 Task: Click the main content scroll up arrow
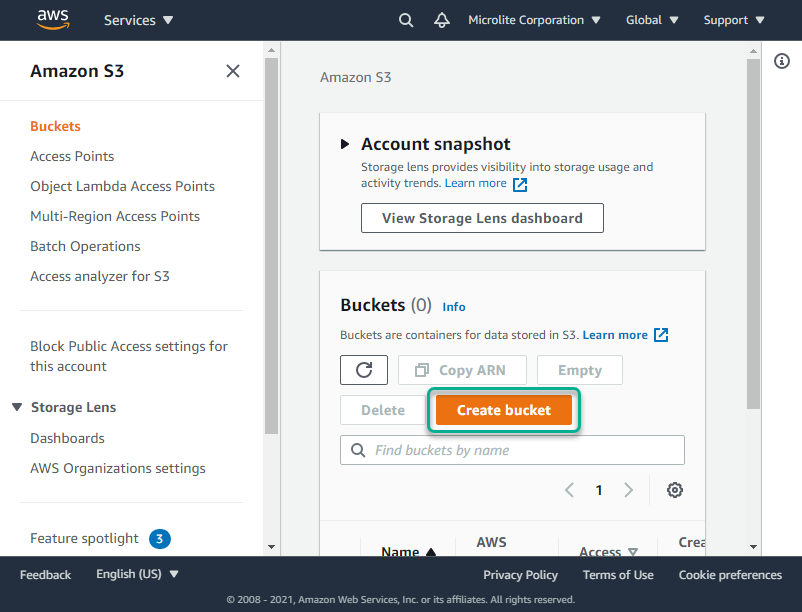click(753, 51)
